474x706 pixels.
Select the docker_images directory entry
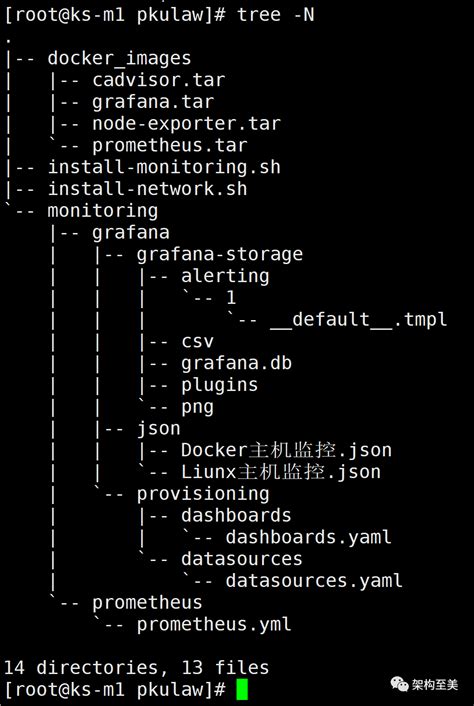tap(119, 59)
